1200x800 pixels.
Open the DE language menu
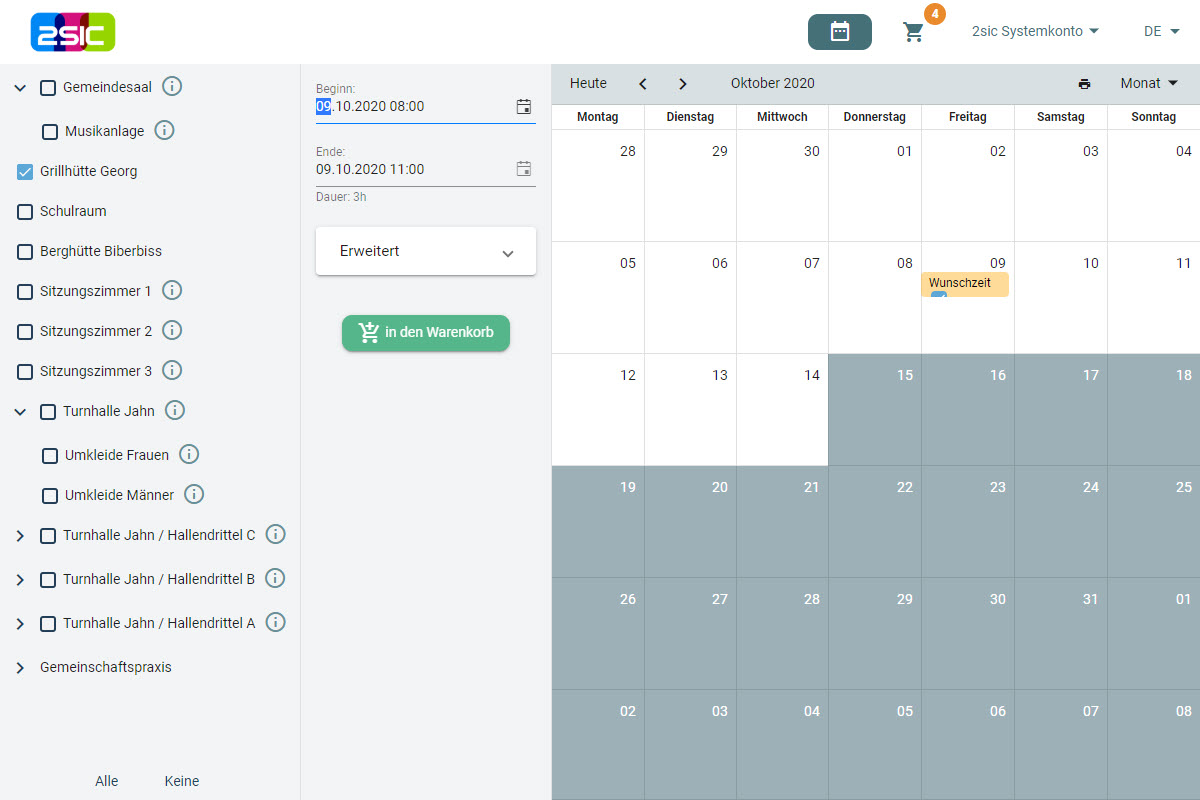pos(1161,32)
